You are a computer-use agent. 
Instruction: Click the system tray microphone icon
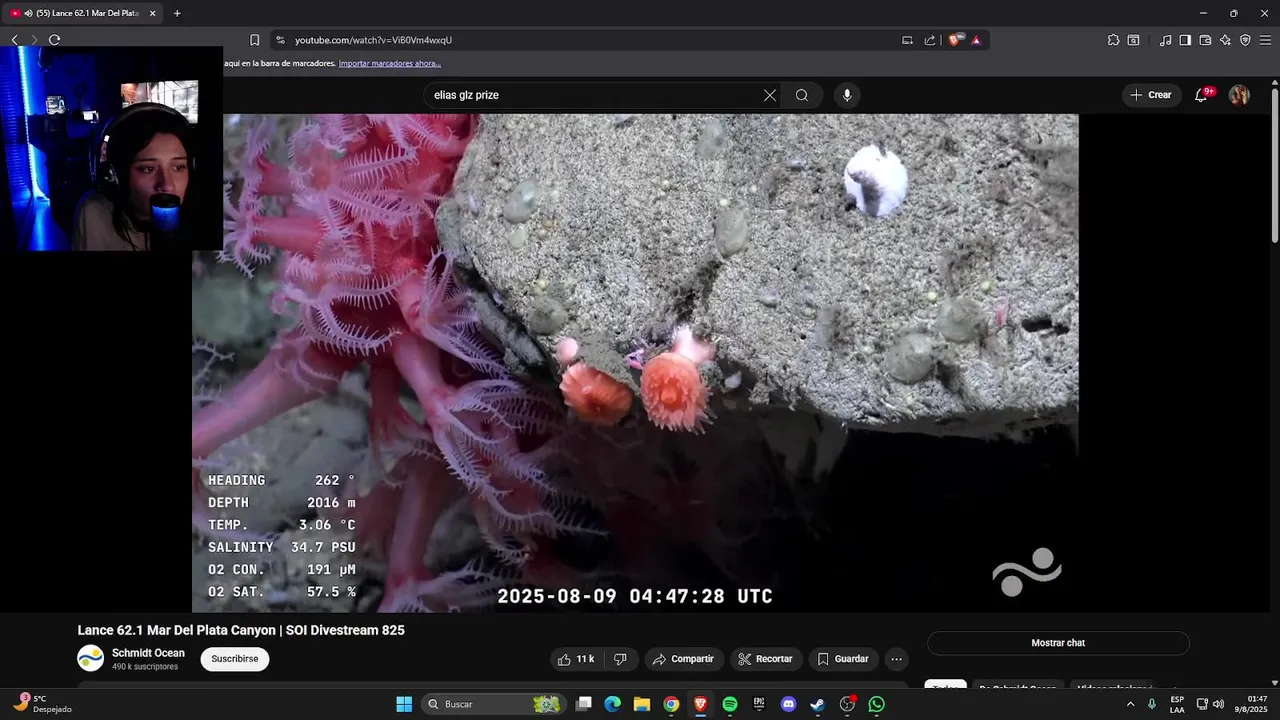coord(1152,704)
